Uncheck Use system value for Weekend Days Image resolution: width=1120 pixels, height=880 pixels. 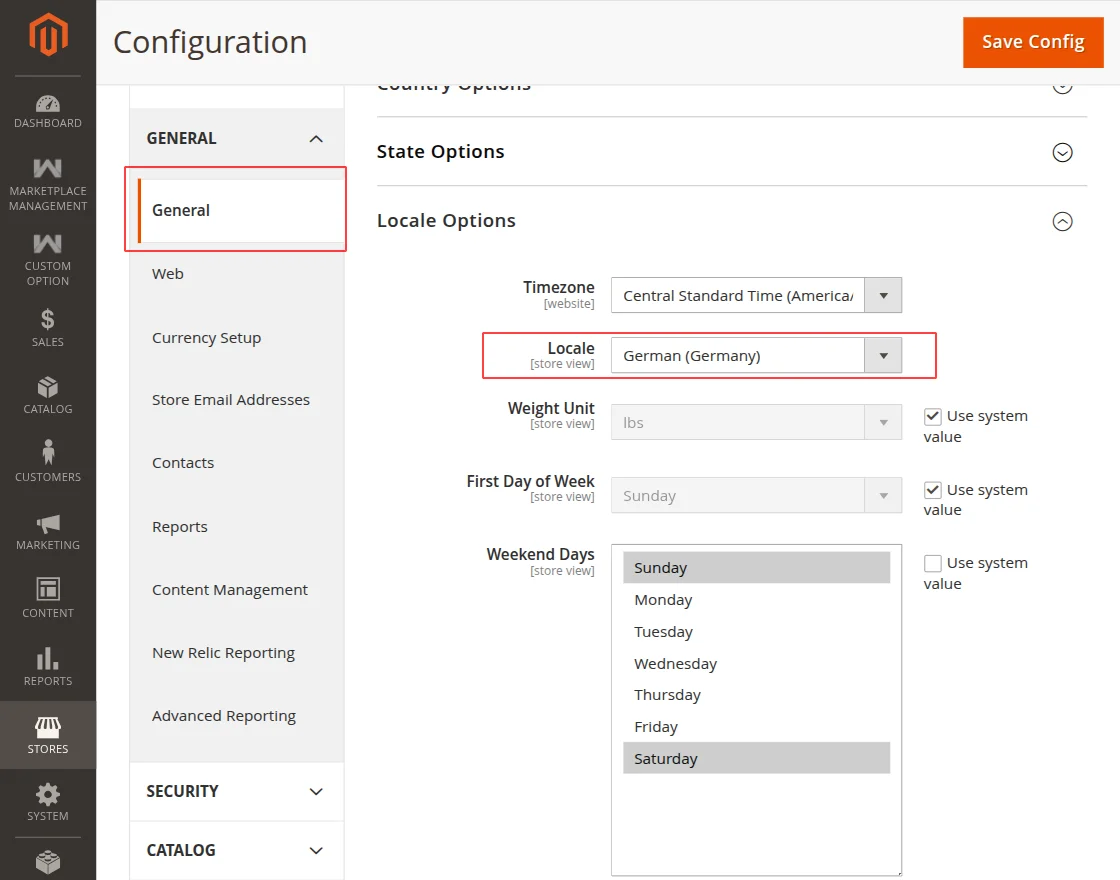point(935,562)
